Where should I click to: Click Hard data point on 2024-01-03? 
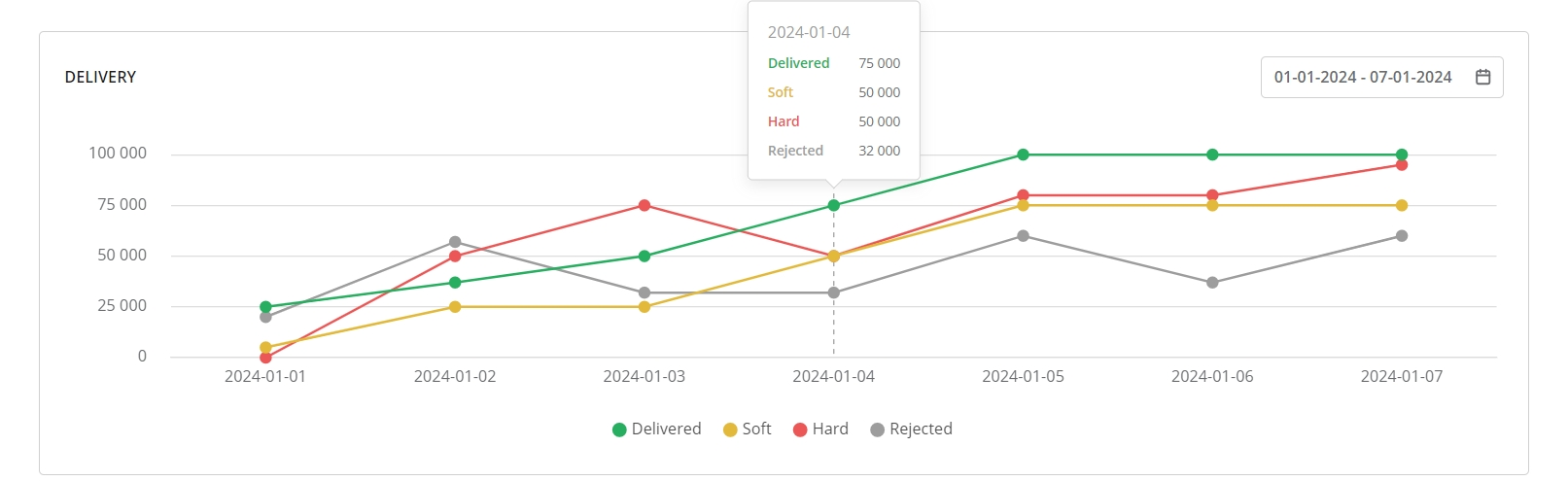pos(645,206)
